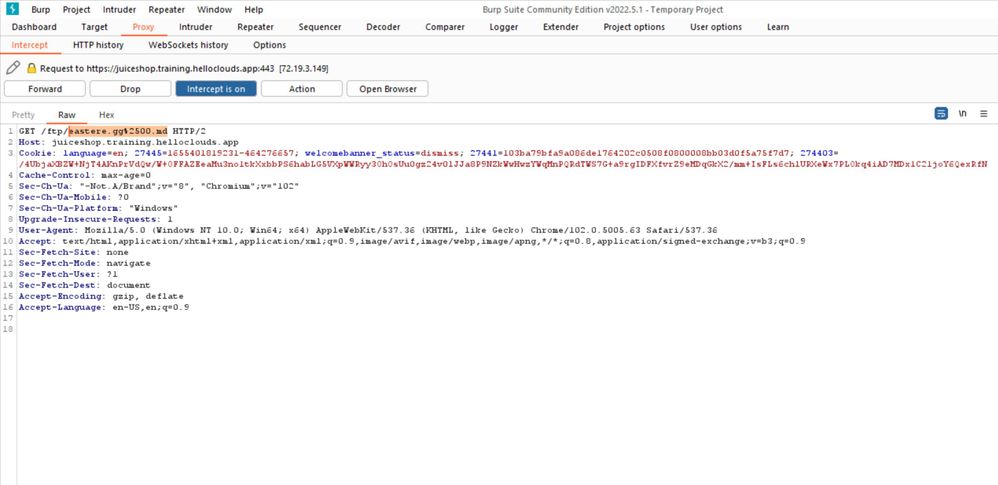The image size is (998, 485).
Task: Open the Repeater menu
Action: [x=166, y=10]
